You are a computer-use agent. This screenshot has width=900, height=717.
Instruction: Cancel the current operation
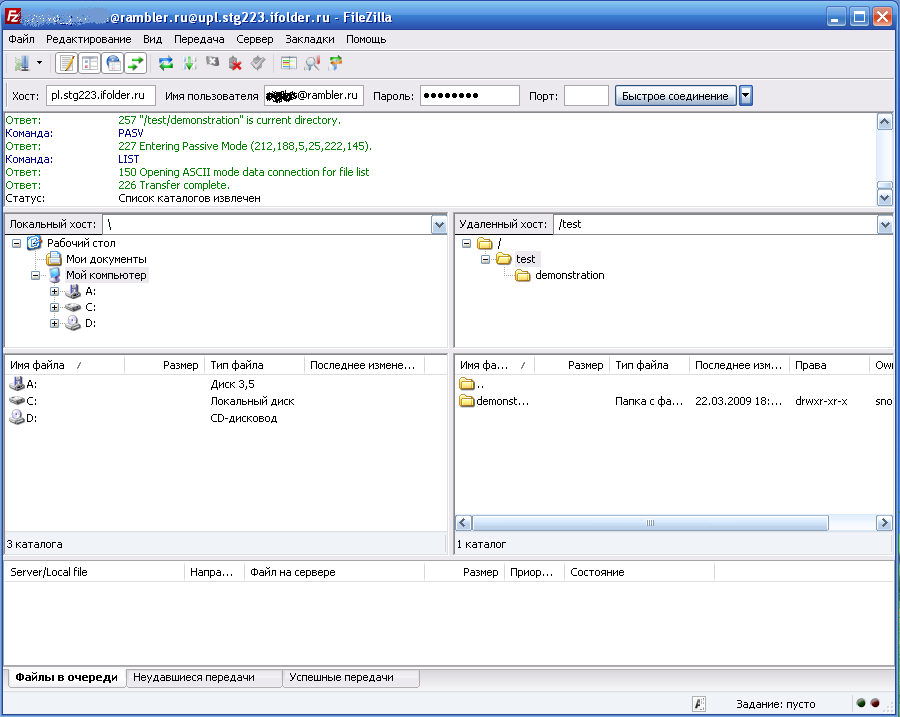(x=212, y=62)
